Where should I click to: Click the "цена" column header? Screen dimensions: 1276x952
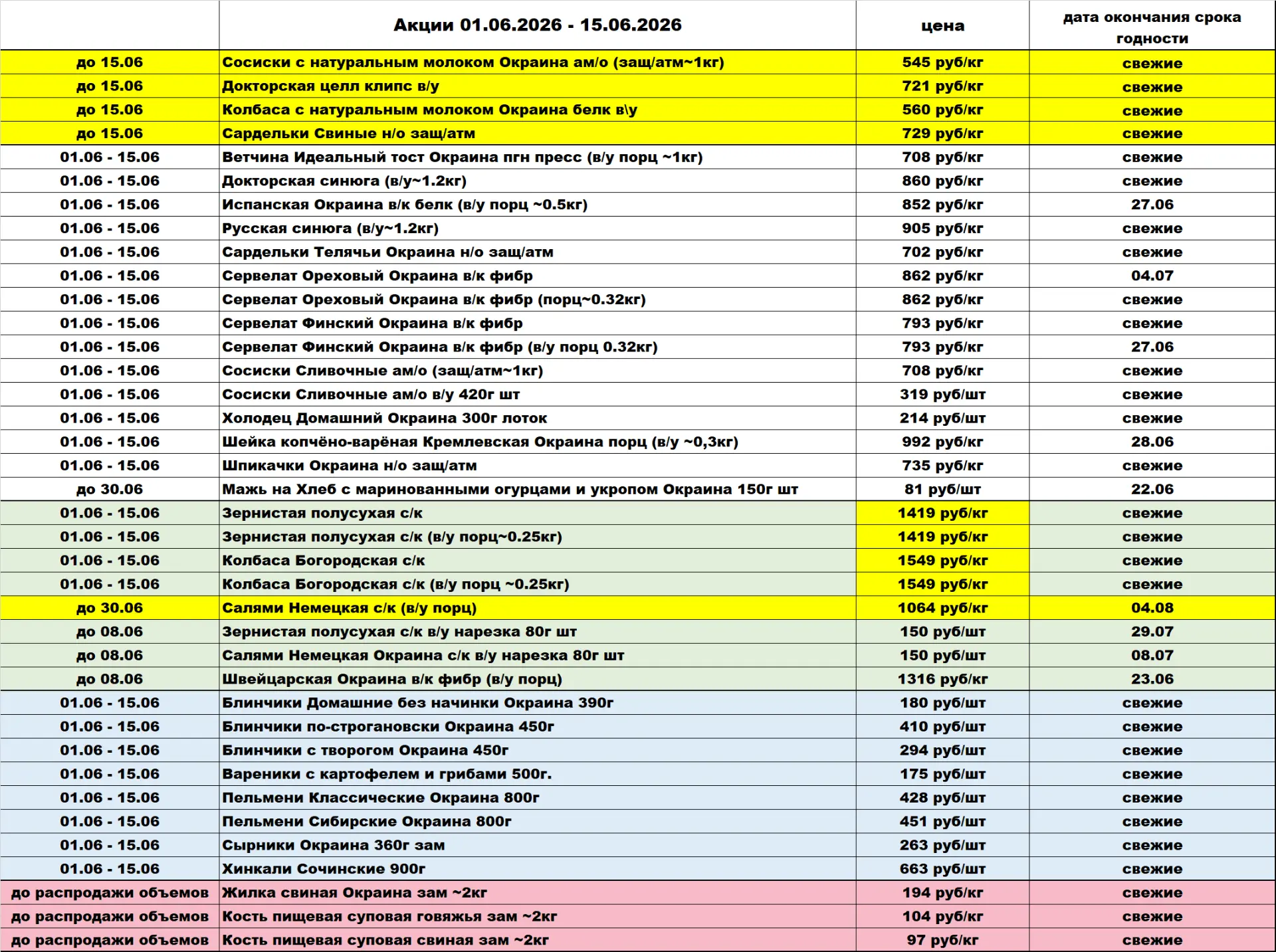(942, 26)
